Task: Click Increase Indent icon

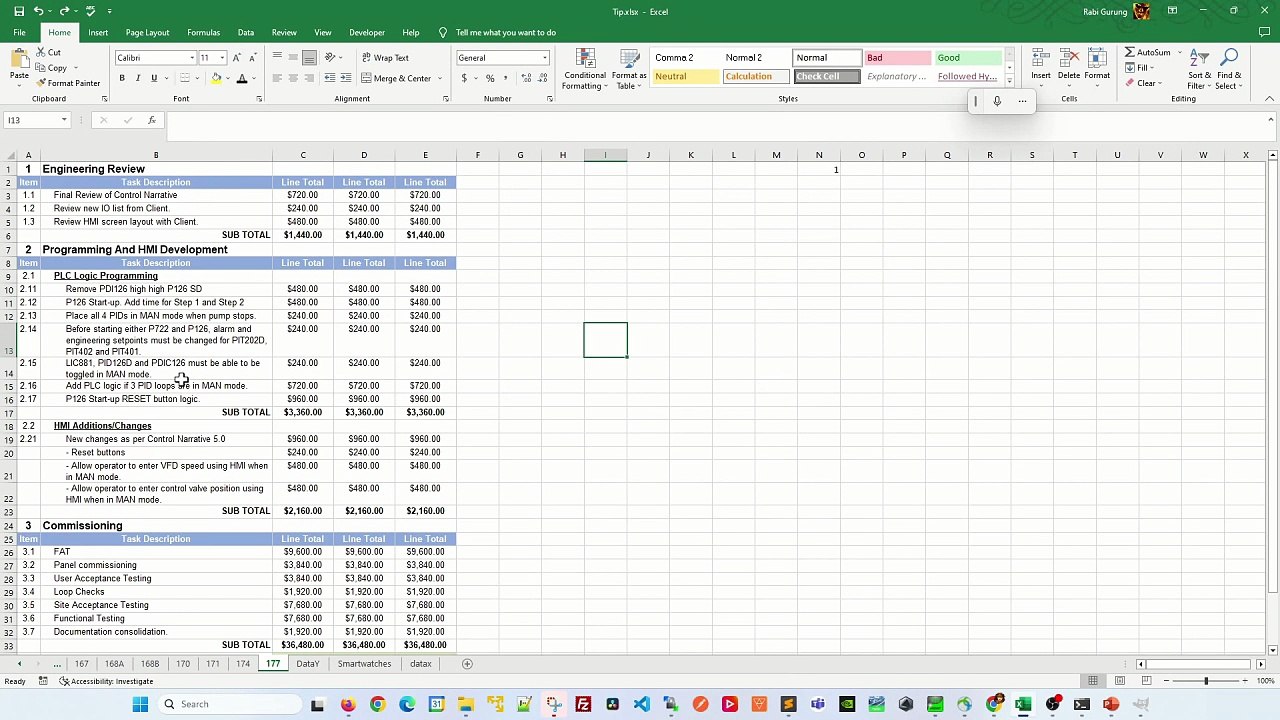Action: (x=346, y=78)
